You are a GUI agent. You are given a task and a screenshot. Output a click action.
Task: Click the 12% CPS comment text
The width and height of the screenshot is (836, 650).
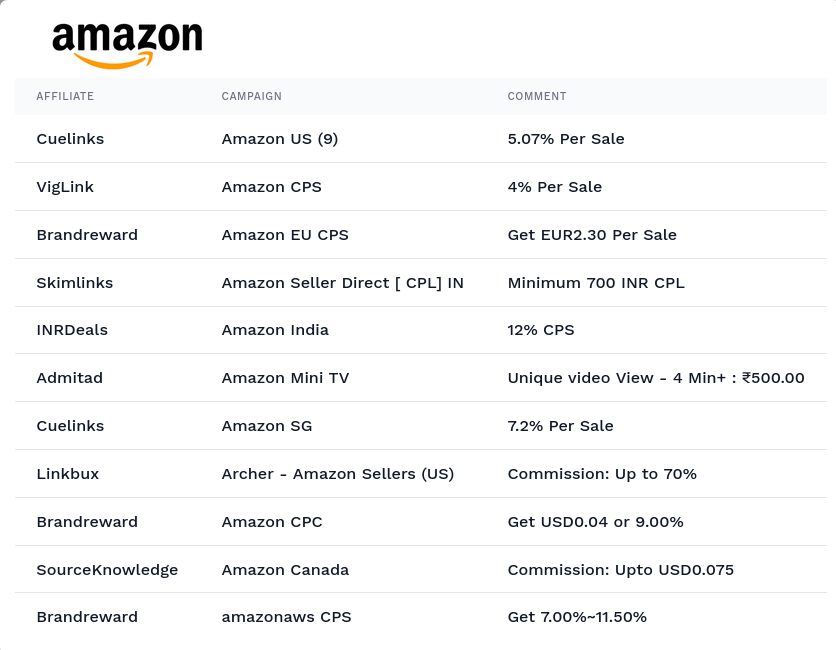click(541, 330)
